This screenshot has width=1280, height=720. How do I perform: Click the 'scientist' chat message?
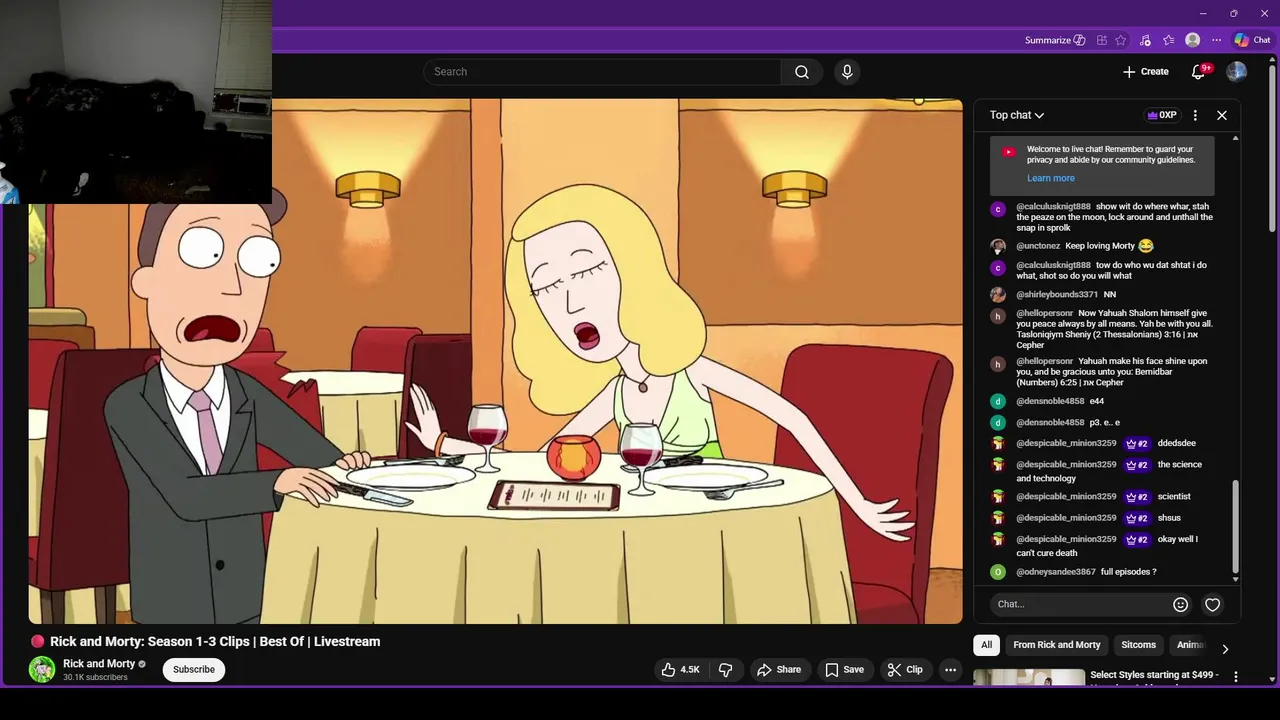tap(1174, 497)
